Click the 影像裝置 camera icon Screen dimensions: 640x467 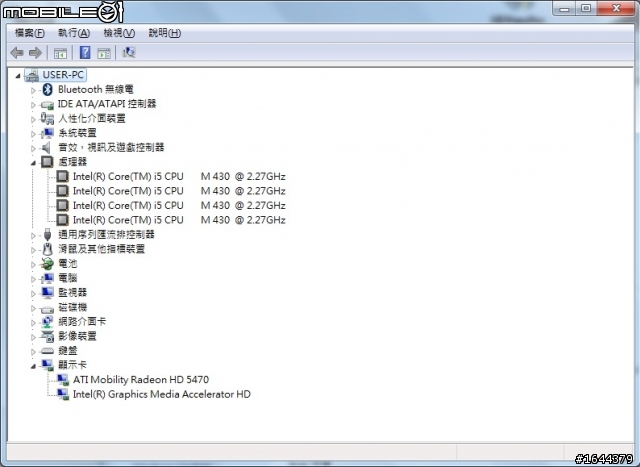click(x=47, y=336)
